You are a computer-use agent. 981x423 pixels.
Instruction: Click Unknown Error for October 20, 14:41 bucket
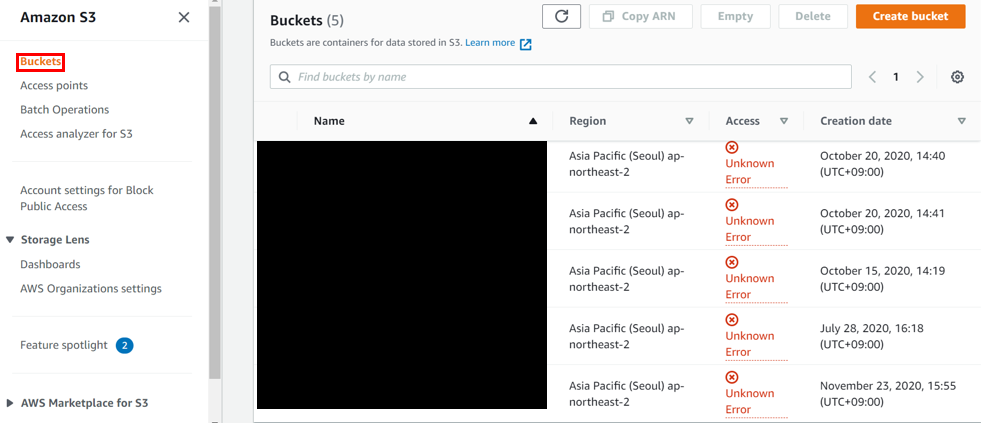(756, 229)
